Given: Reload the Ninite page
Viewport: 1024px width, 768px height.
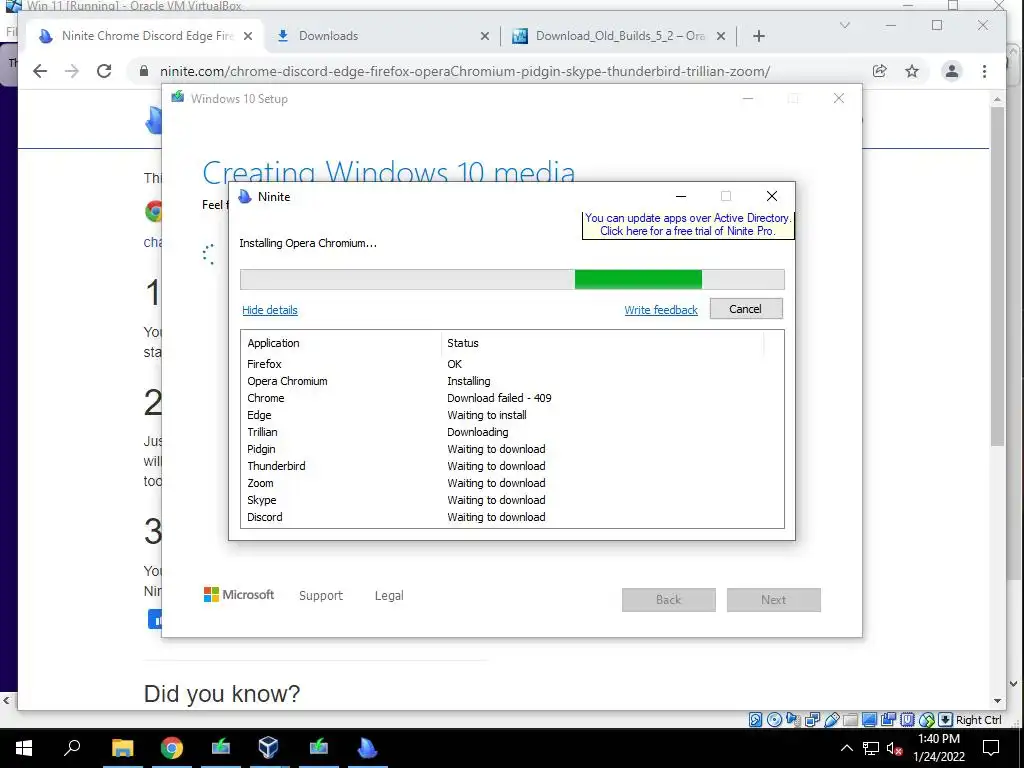Looking at the screenshot, I should 104,71.
